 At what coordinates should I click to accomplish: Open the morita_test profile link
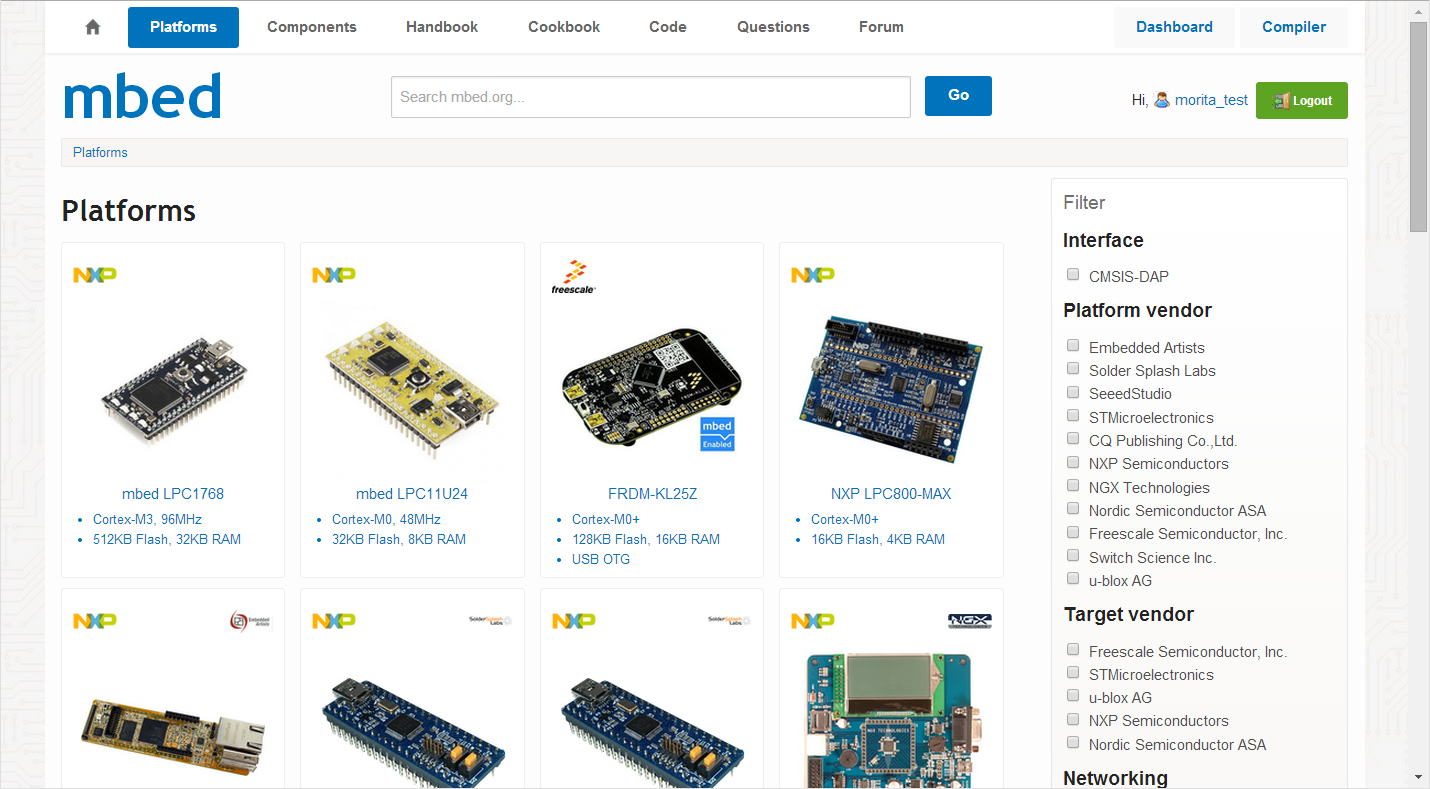tap(1211, 100)
